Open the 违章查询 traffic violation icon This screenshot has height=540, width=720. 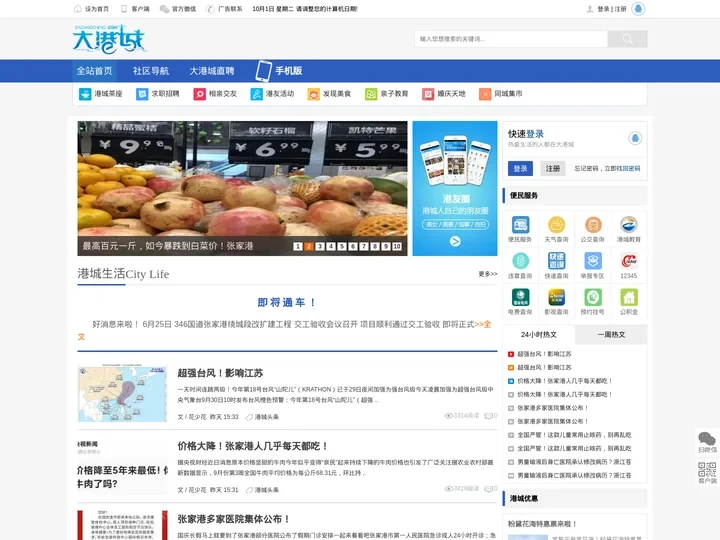coord(520,261)
